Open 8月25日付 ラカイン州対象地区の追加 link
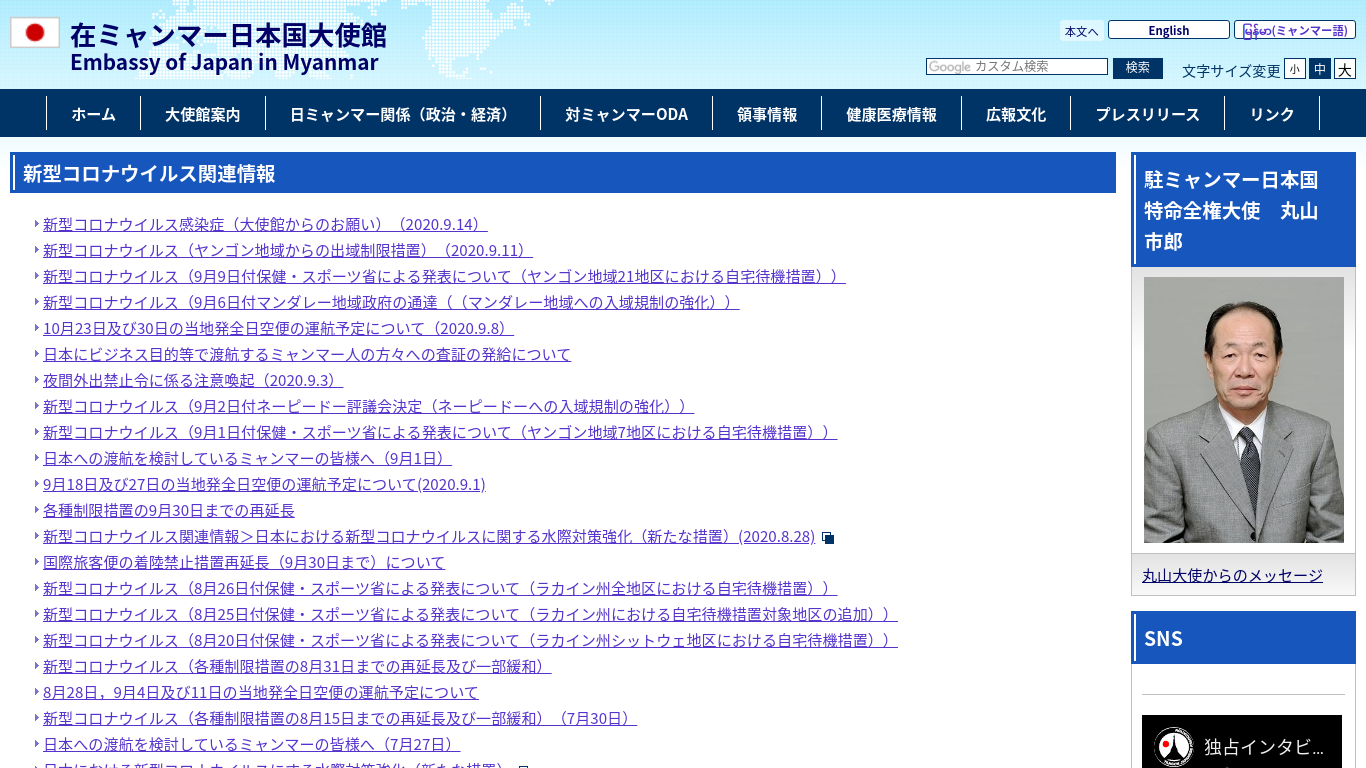 [x=470, y=614]
